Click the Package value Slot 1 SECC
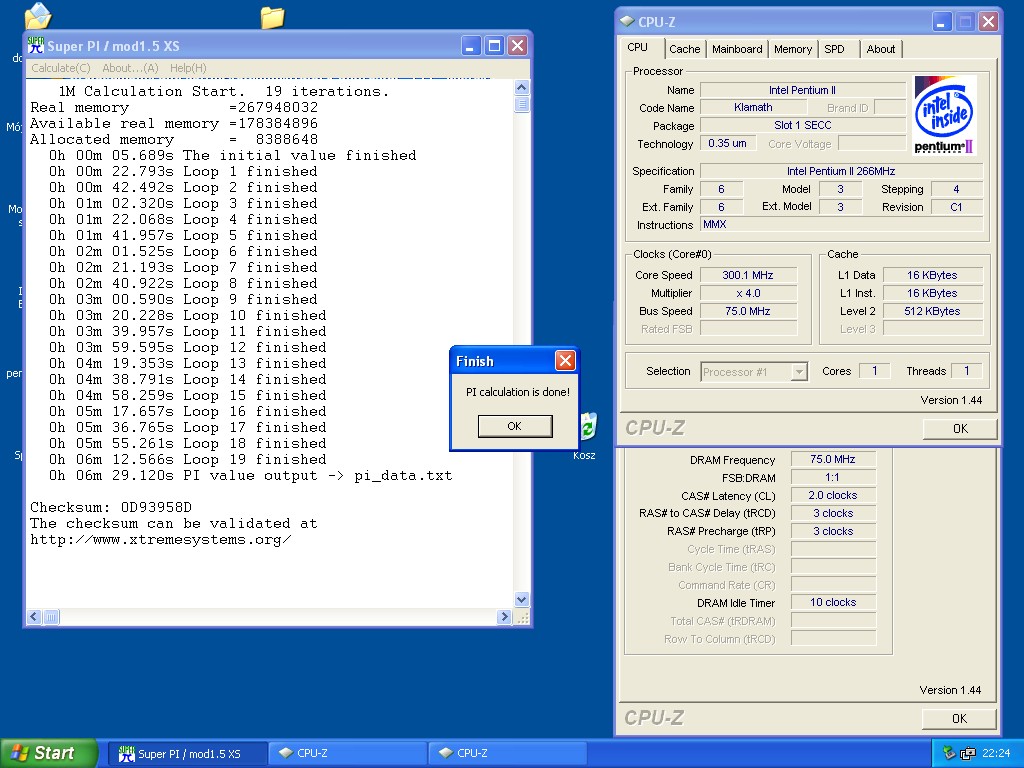This screenshot has width=1024, height=768. [803, 125]
